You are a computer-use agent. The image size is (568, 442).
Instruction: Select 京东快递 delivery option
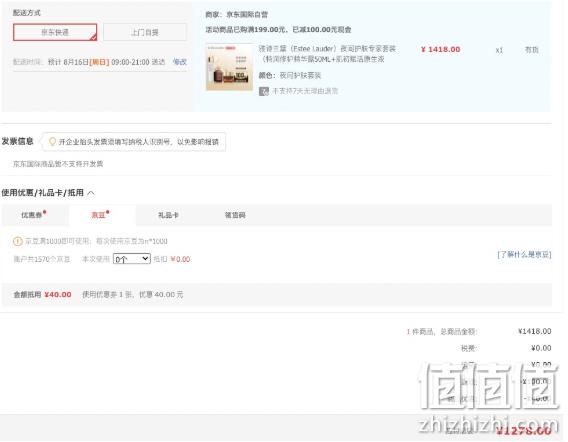[55, 32]
